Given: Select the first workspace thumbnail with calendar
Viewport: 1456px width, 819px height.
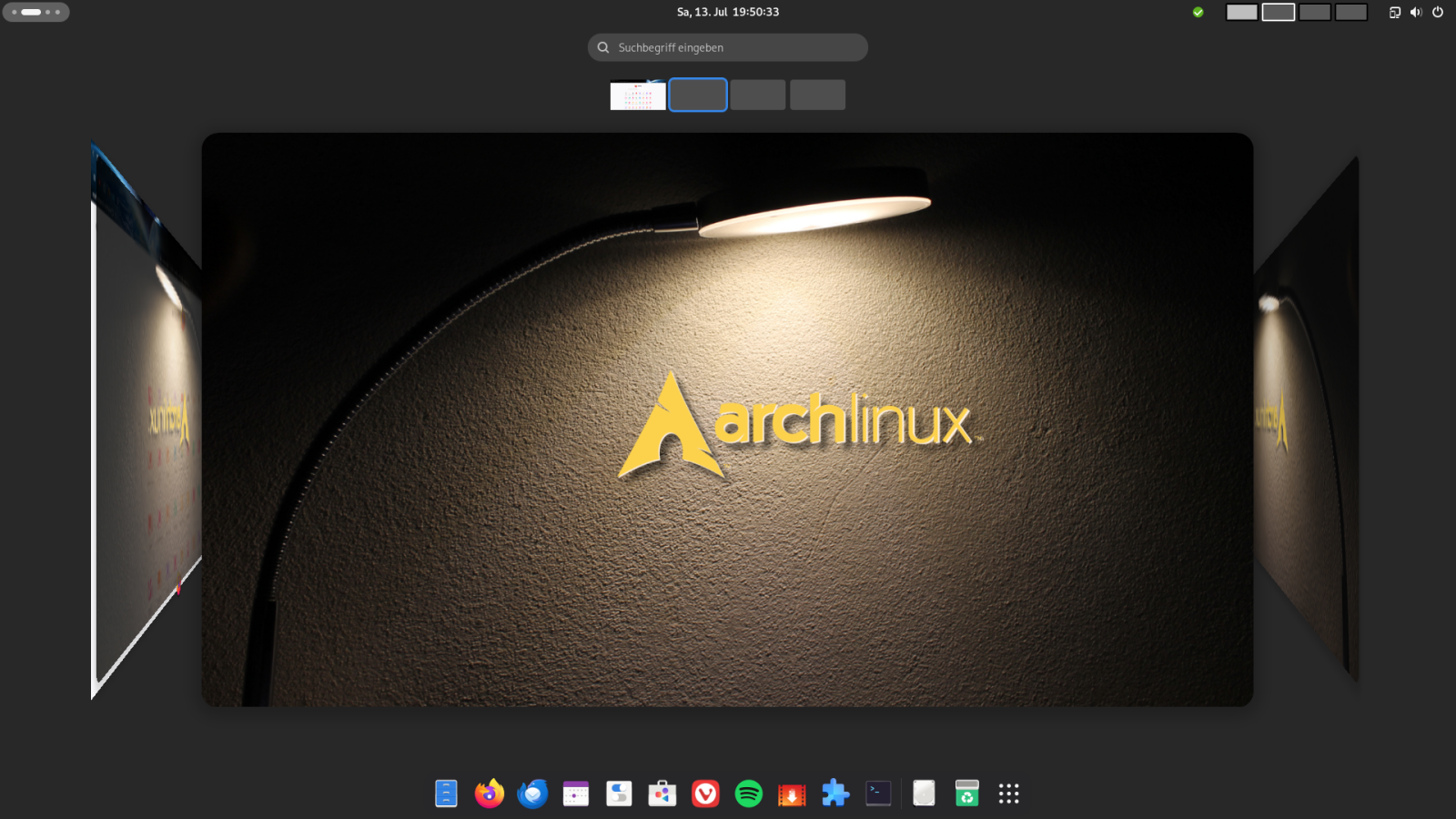Looking at the screenshot, I should (638, 95).
